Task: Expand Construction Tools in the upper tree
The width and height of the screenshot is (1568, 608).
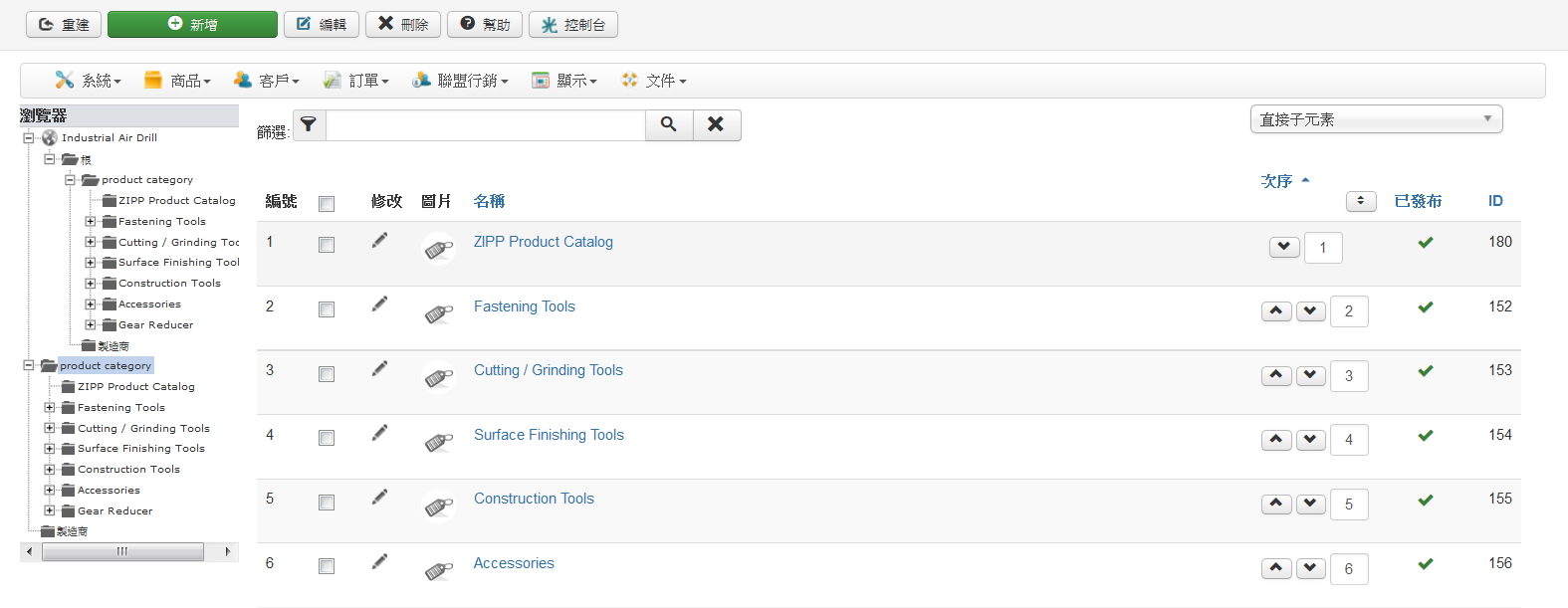Action: click(x=91, y=283)
